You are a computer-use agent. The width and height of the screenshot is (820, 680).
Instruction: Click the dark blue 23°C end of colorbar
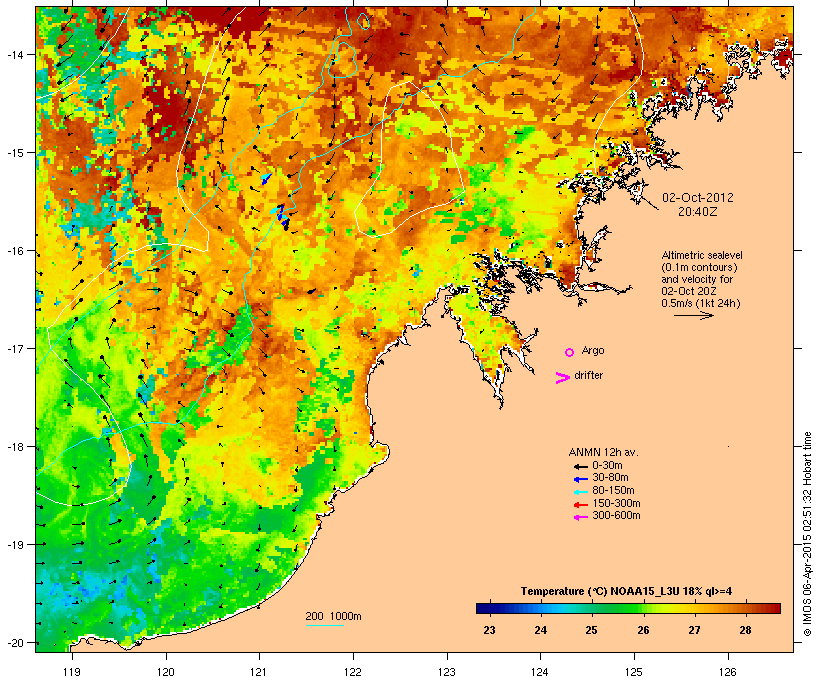(x=482, y=608)
